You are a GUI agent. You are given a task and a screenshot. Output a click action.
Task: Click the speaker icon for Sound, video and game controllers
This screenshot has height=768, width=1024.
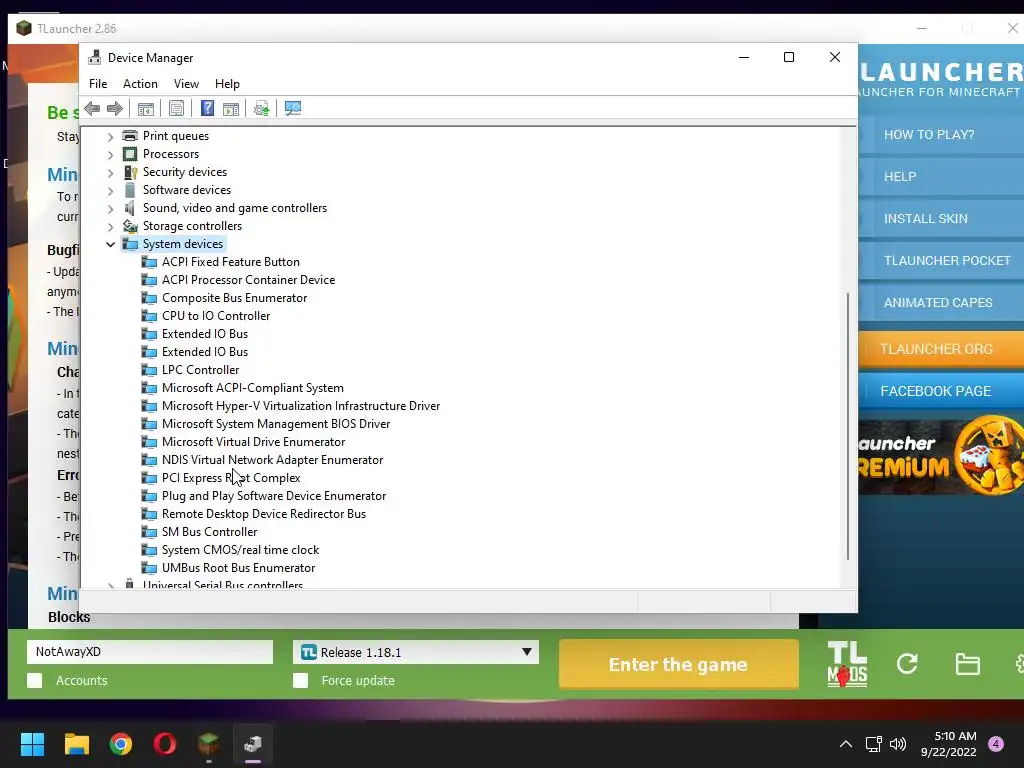pos(131,208)
